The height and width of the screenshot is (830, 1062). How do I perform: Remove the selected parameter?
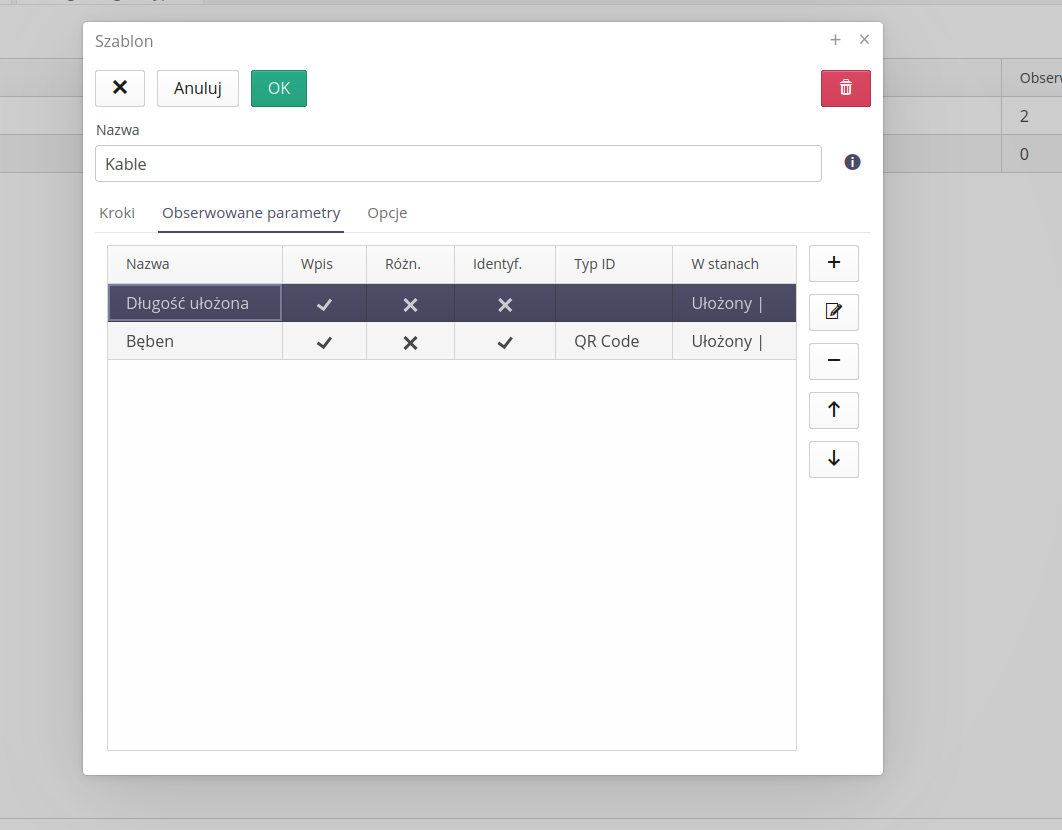tap(833, 361)
